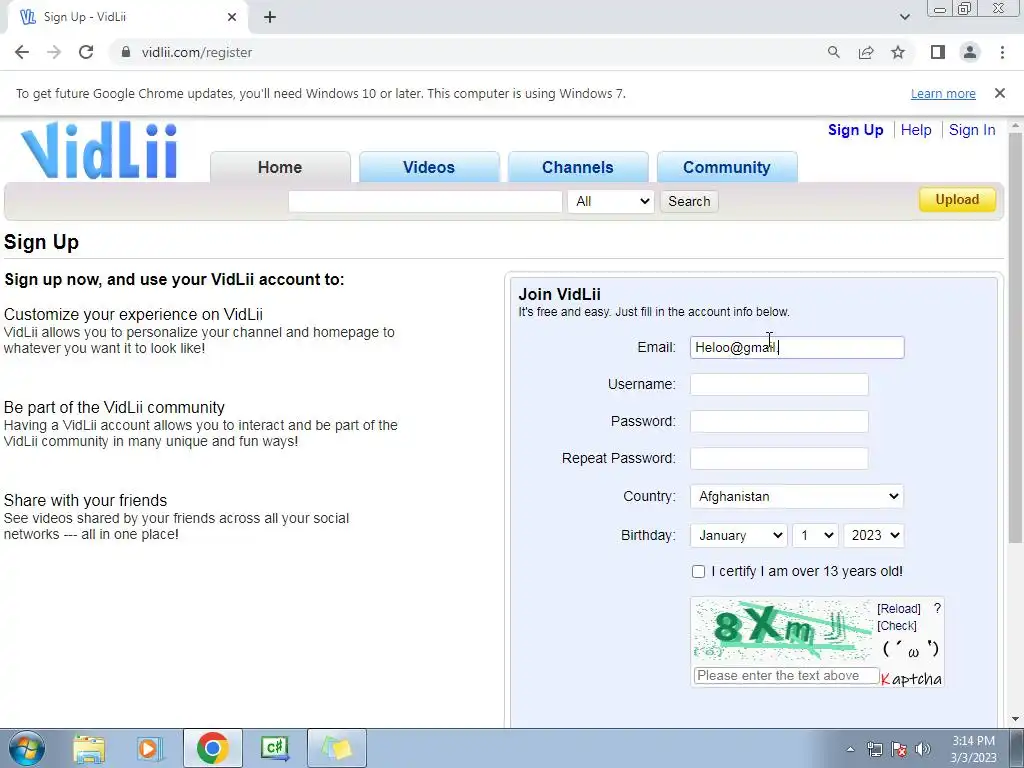
Task: Share this page via the share icon
Action: 866,52
